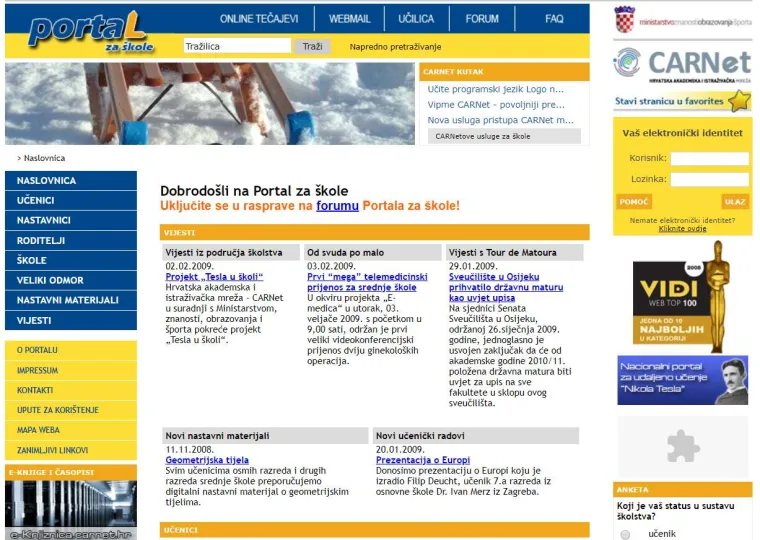This screenshot has width=760, height=540.
Task: Open the ONLINE TEČAJEVI top menu
Action: click(x=259, y=19)
